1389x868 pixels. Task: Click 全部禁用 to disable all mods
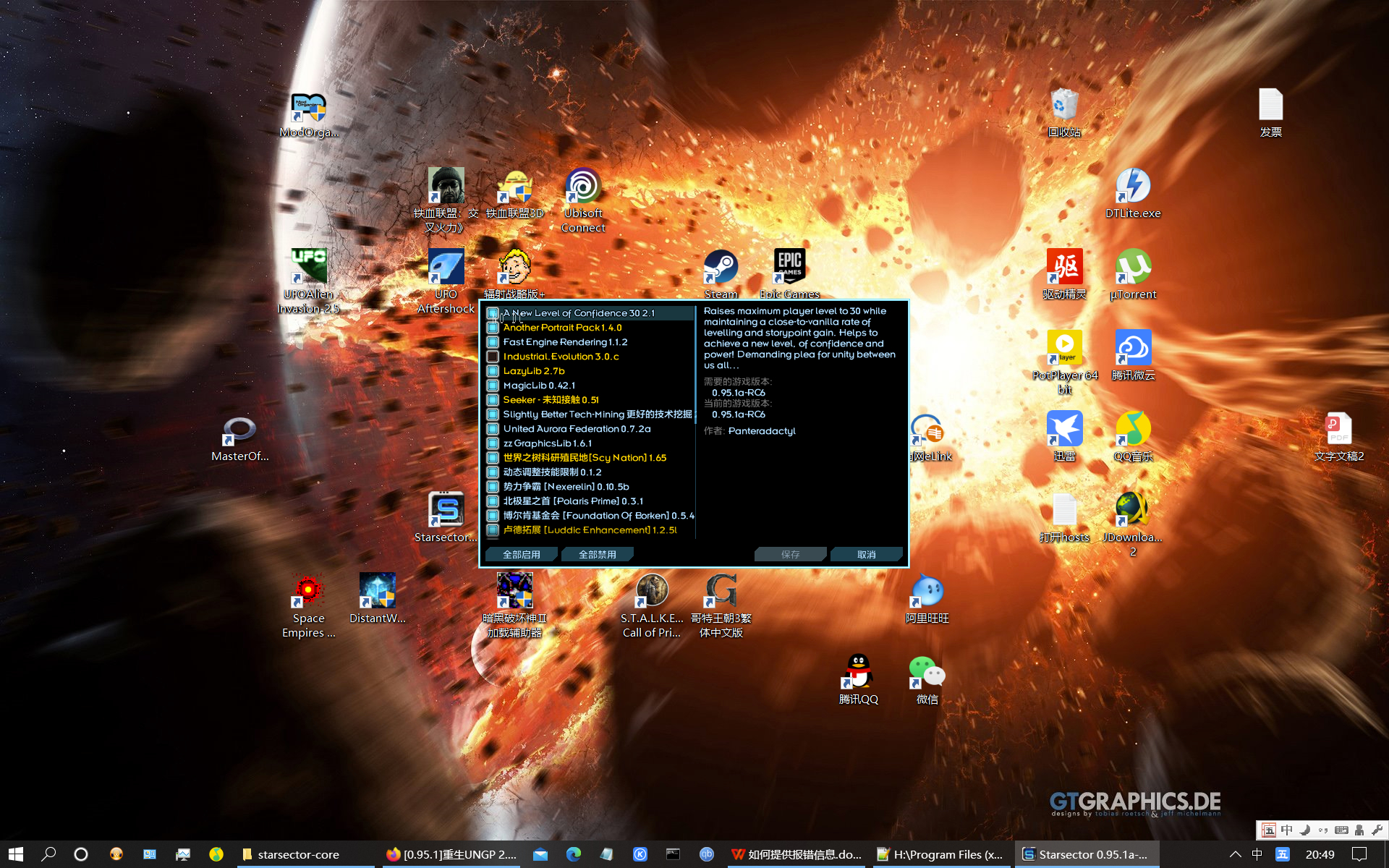click(x=598, y=555)
